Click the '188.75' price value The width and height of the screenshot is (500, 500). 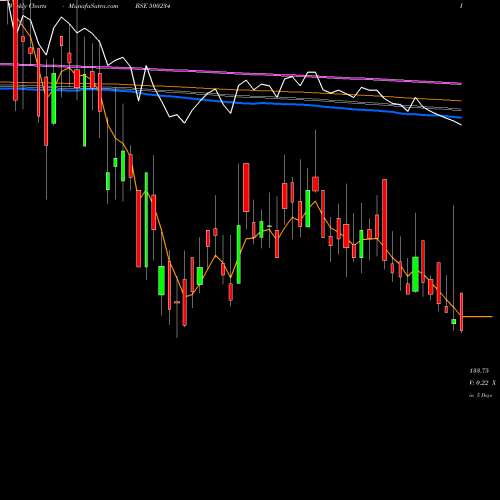[x=479, y=371]
